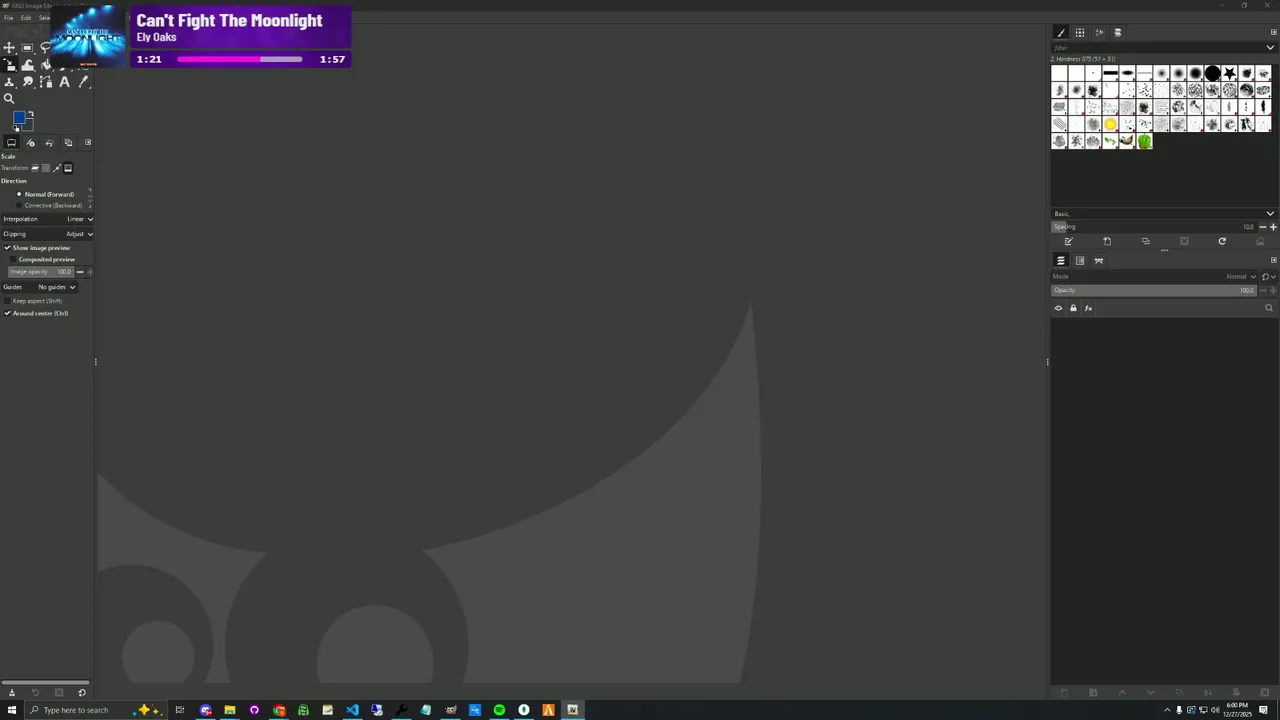
Task: Open the Clipping Adjust dropdown
Action: [x=48, y=234]
